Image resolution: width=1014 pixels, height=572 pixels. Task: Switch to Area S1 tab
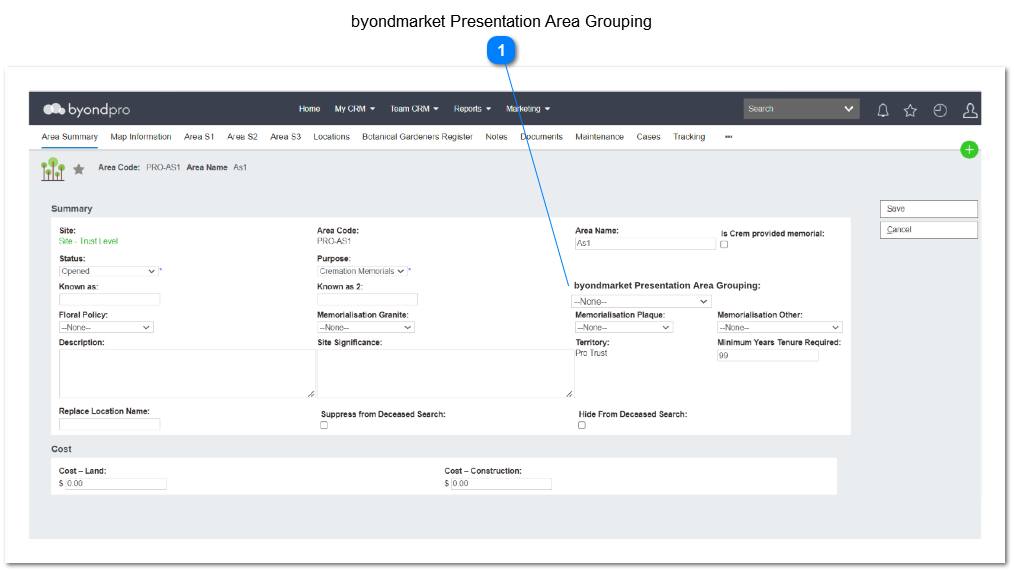click(199, 137)
